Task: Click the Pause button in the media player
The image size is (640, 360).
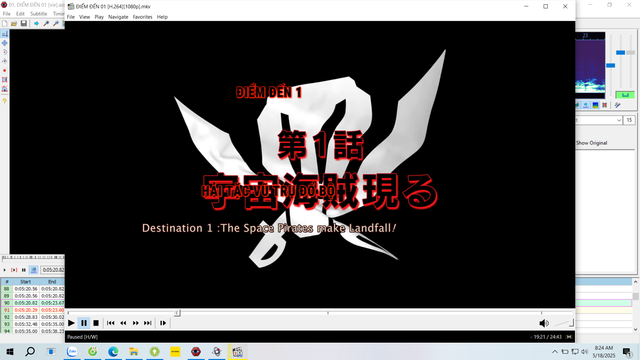Action: 84,323
